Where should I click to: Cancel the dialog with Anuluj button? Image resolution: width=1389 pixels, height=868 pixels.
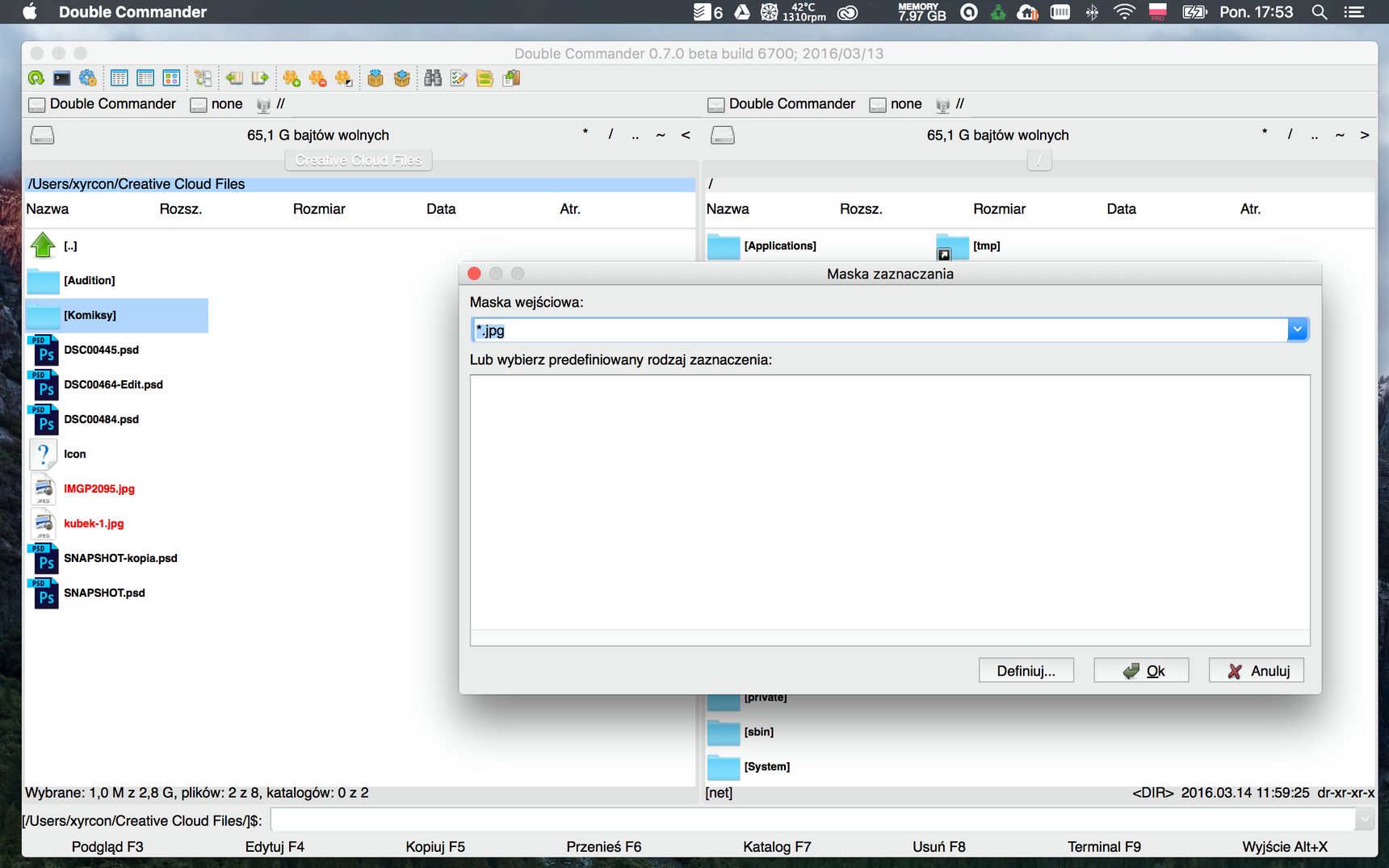click(x=1257, y=671)
